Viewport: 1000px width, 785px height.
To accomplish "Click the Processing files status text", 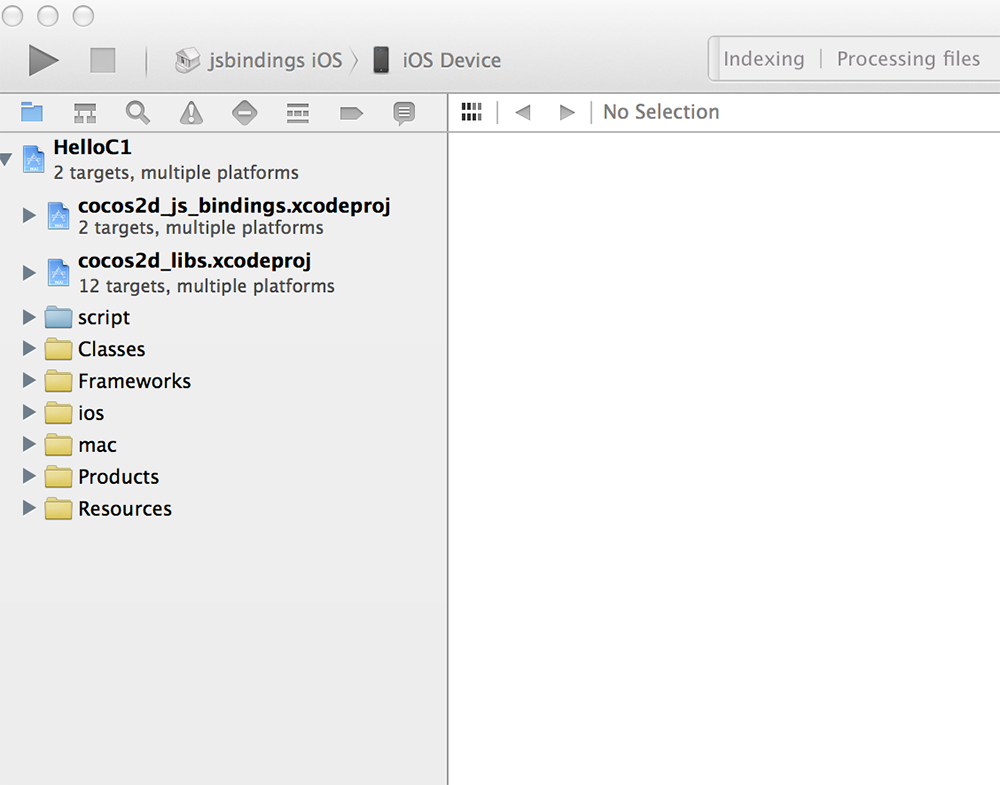I will click(908, 59).
